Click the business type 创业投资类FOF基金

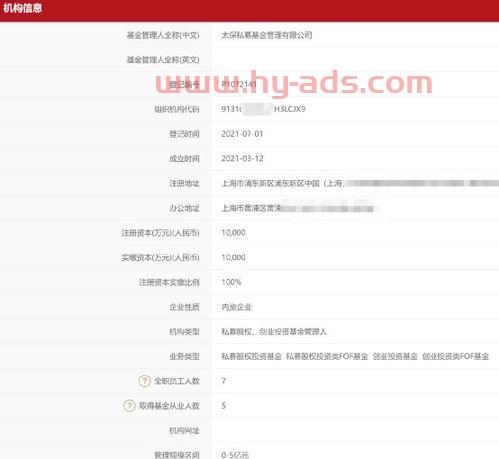pyautogui.click(x=455, y=356)
